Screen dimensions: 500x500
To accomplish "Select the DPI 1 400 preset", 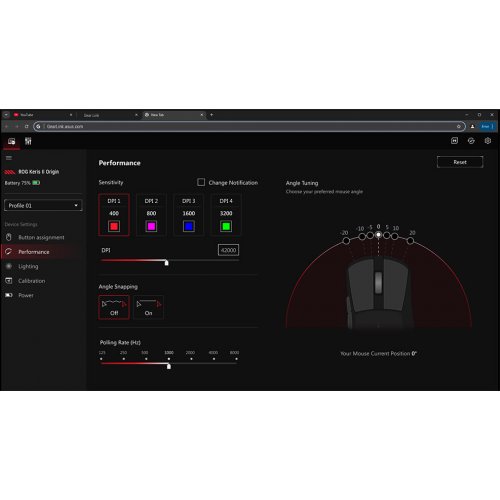I will (114, 215).
